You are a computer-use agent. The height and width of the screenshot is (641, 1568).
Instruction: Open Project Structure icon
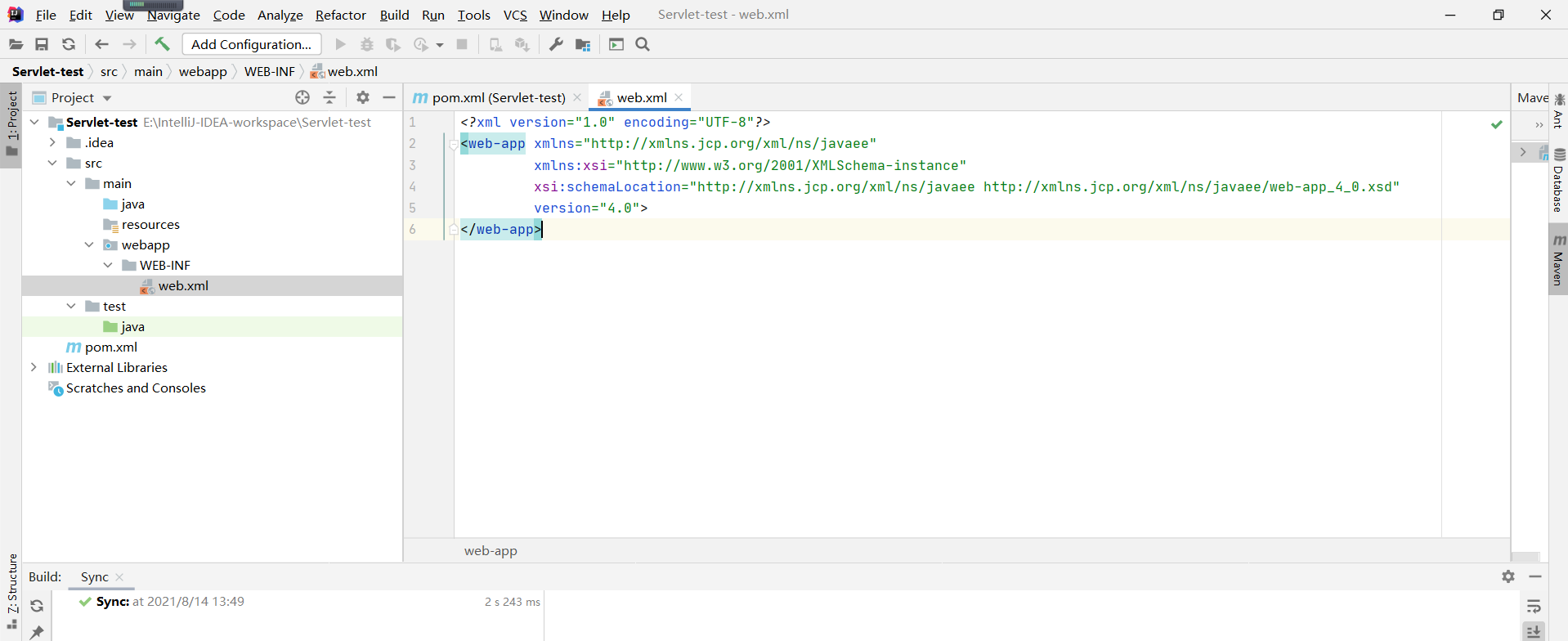click(x=583, y=45)
